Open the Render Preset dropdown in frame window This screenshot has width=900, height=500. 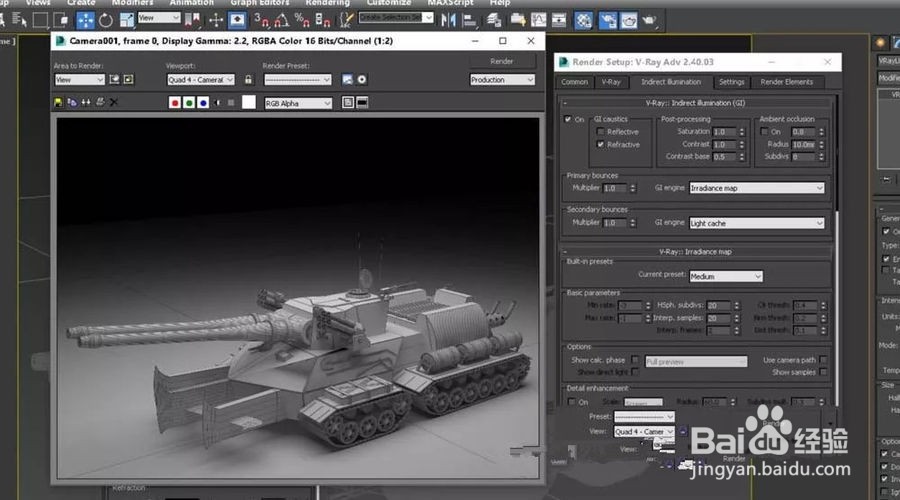tap(297, 80)
